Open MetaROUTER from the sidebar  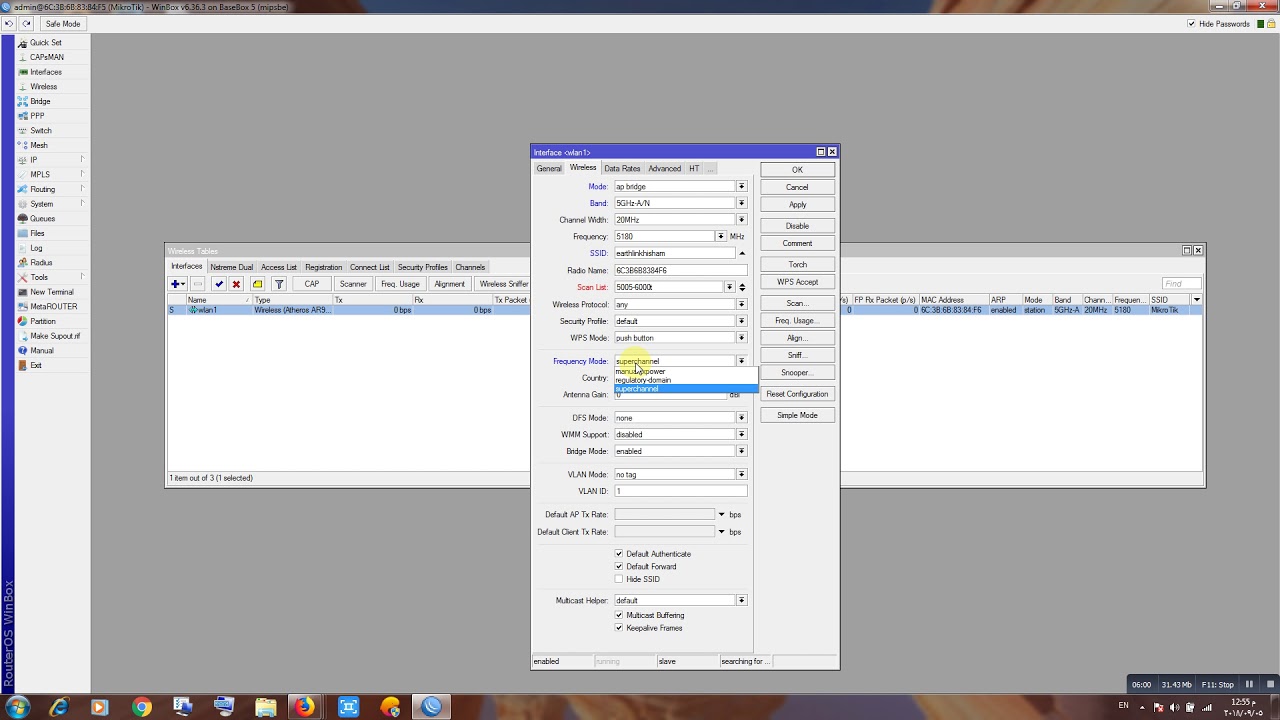click(53, 307)
